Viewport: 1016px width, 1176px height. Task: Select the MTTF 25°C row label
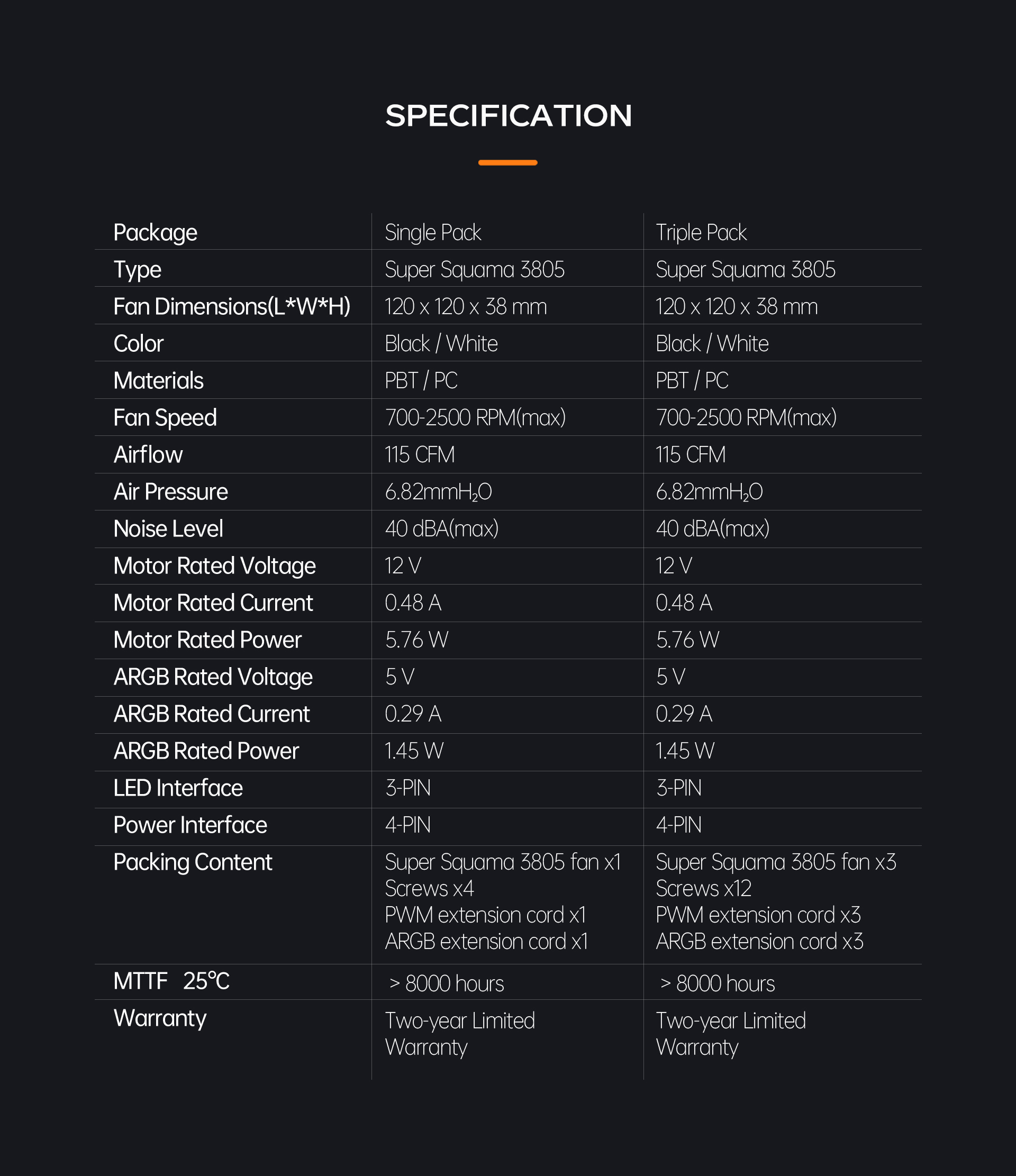coord(171,981)
